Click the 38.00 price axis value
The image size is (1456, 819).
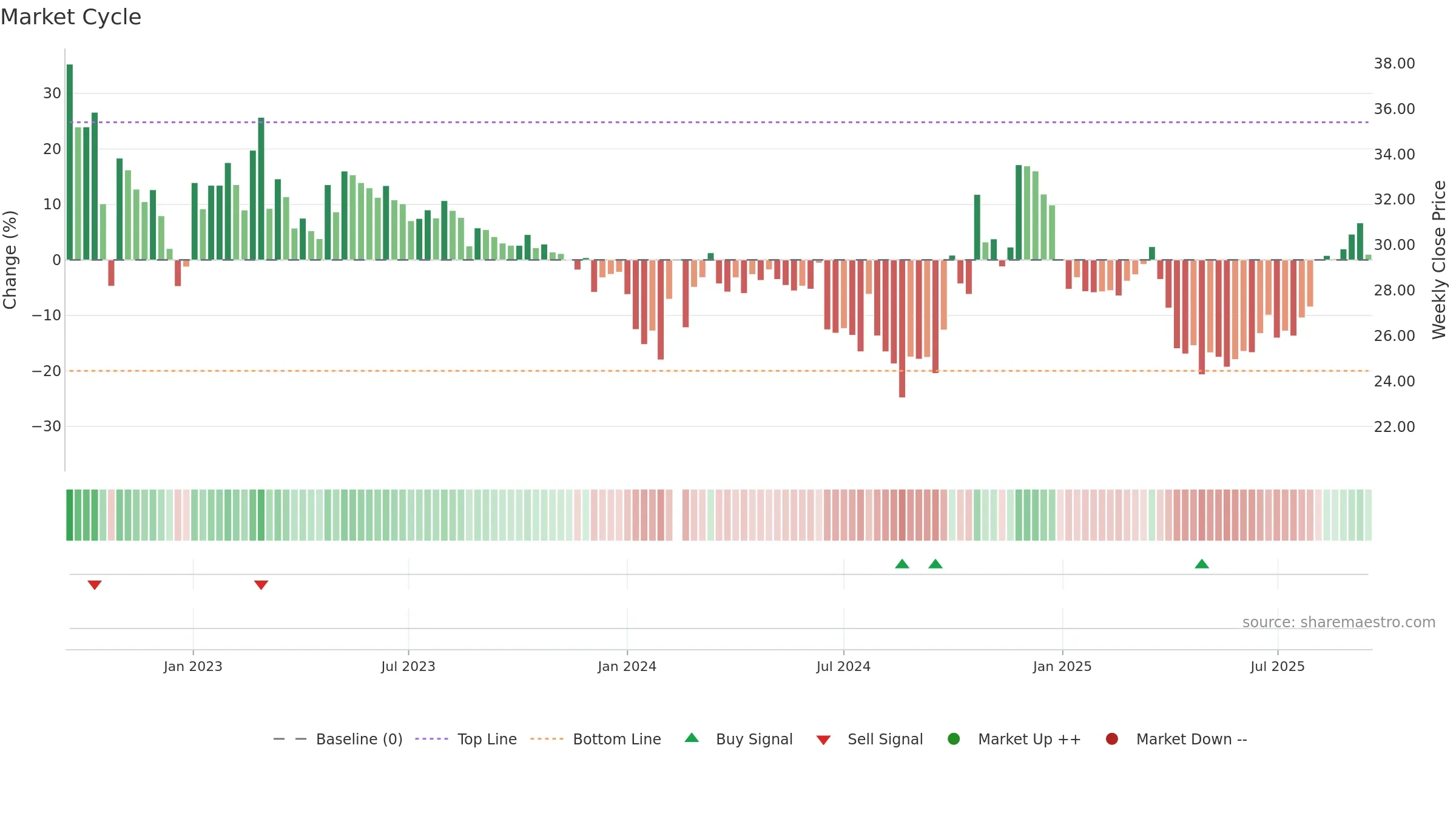(x=1394, y=64)
